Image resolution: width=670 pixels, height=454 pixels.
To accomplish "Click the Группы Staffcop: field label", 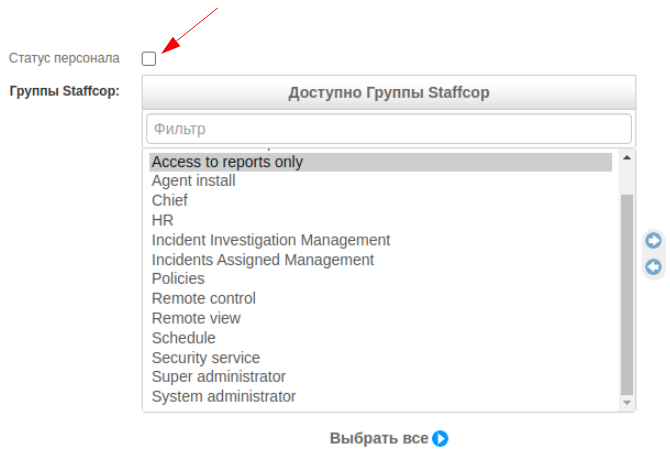I will (65, 91).
